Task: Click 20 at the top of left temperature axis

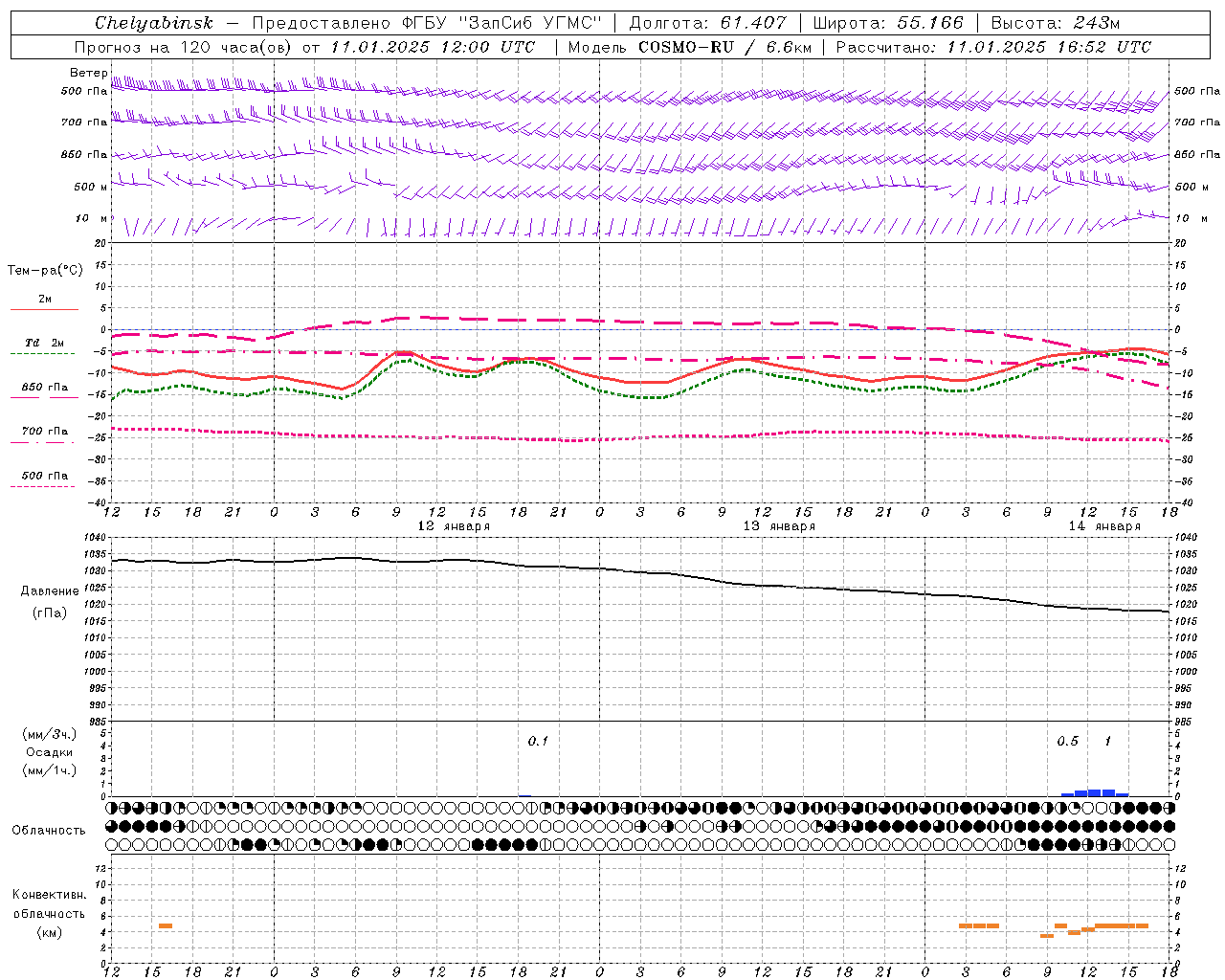Action: tap(101, 244)
